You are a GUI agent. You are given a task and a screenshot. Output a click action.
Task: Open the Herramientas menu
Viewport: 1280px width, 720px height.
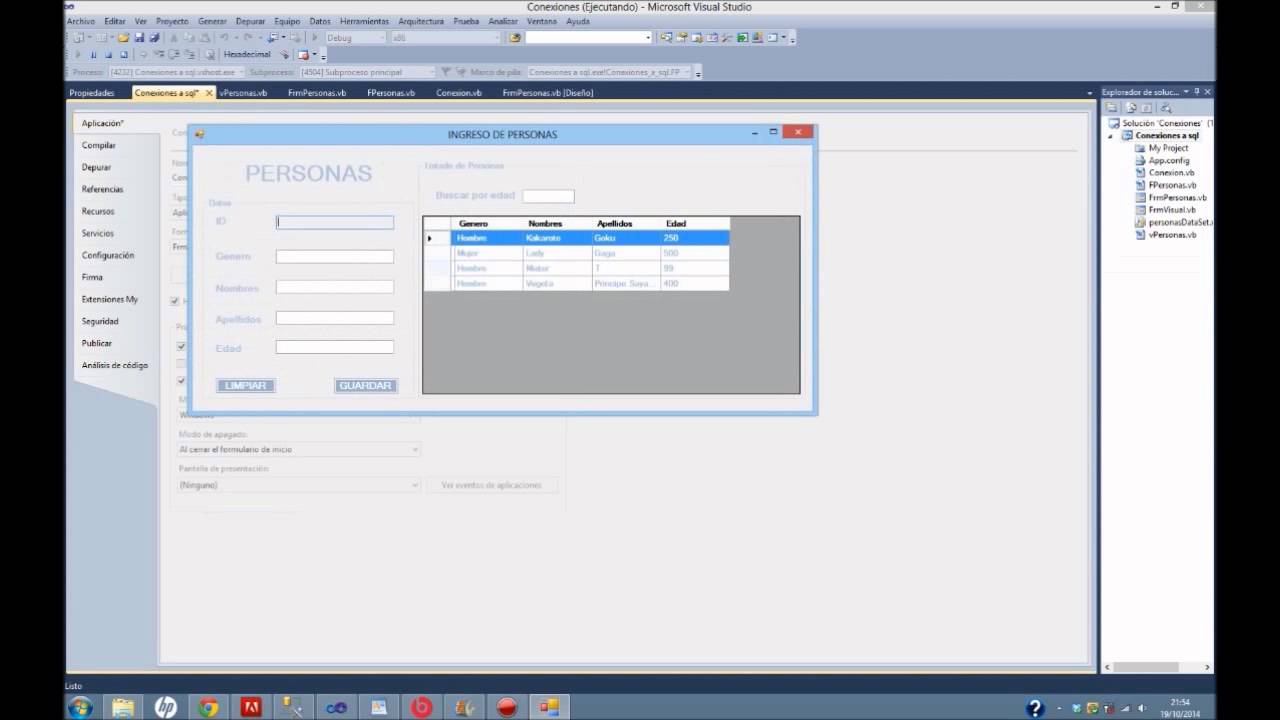click(x=364, y=21)
